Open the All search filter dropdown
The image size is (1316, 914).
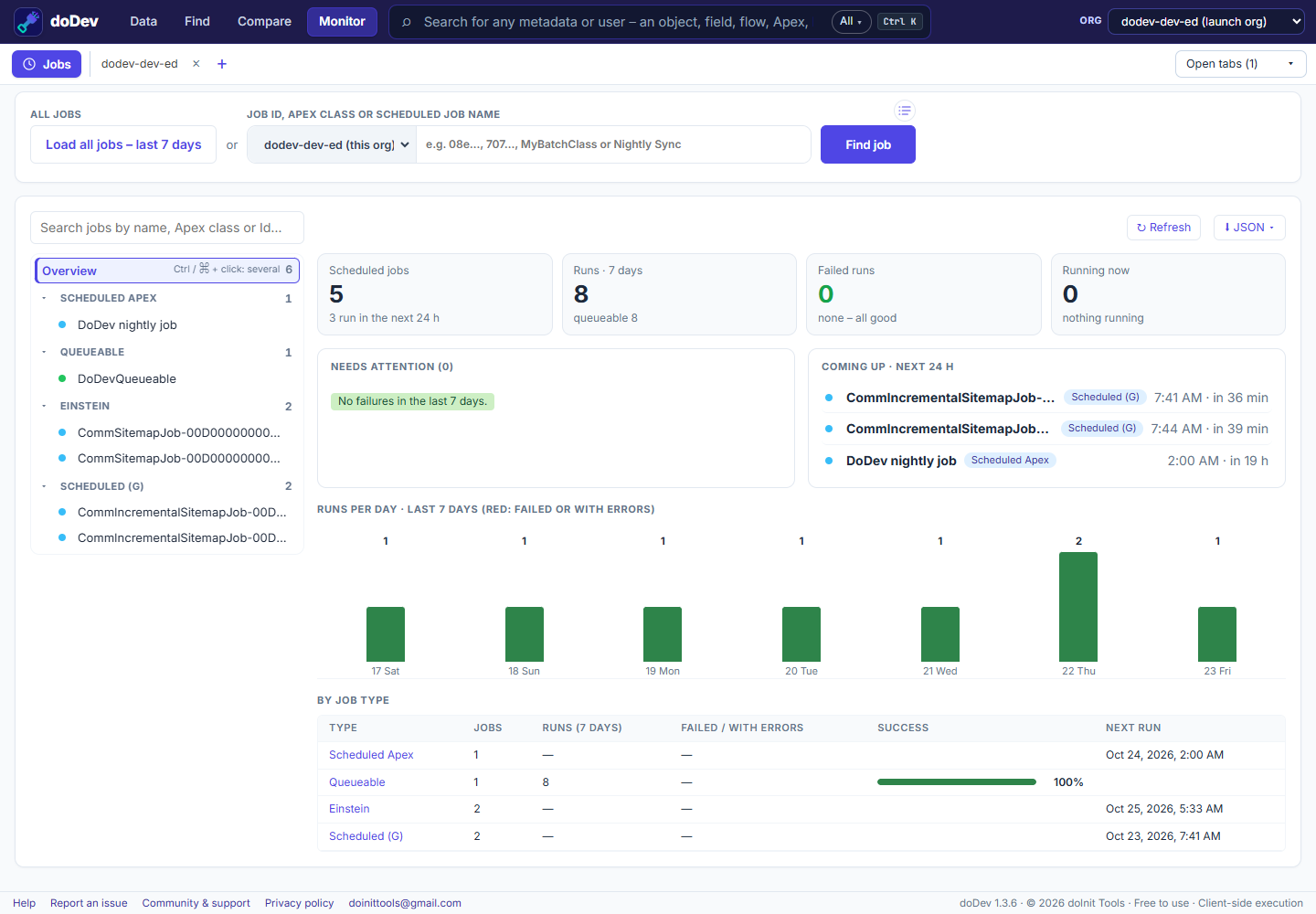coord(851,22)
